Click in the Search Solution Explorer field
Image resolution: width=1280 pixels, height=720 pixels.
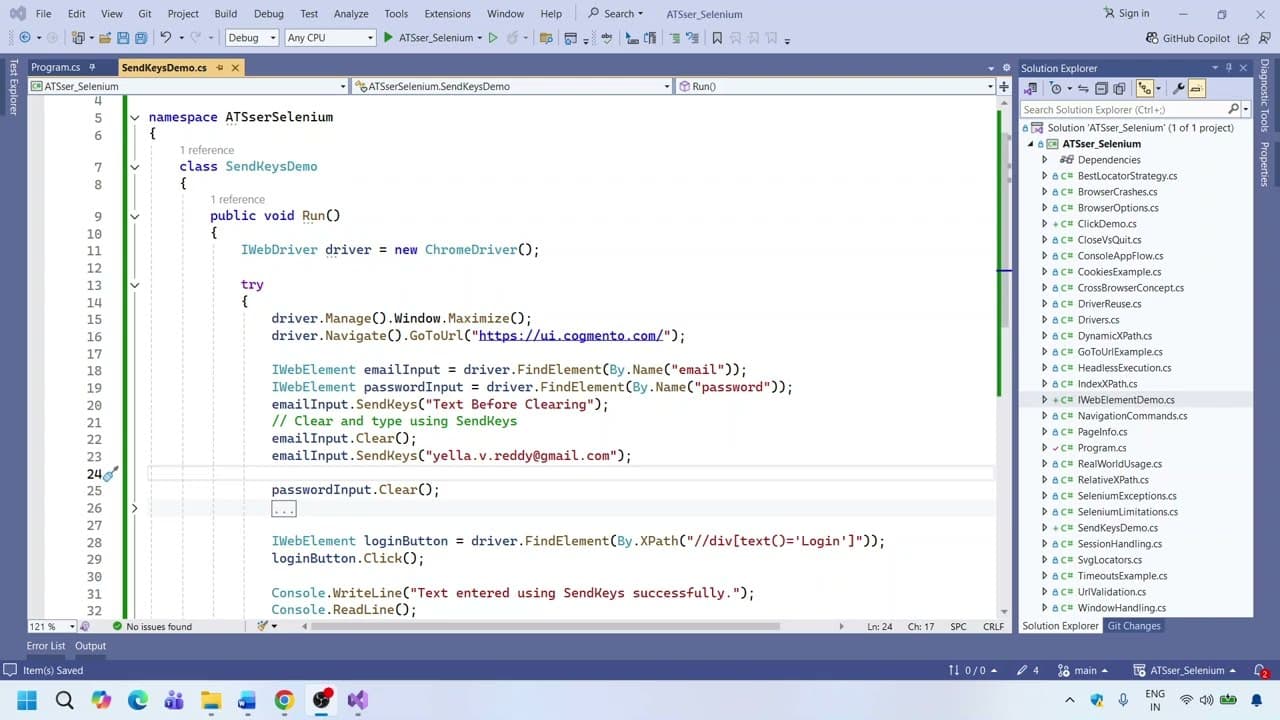click(x=1124, y=109)
